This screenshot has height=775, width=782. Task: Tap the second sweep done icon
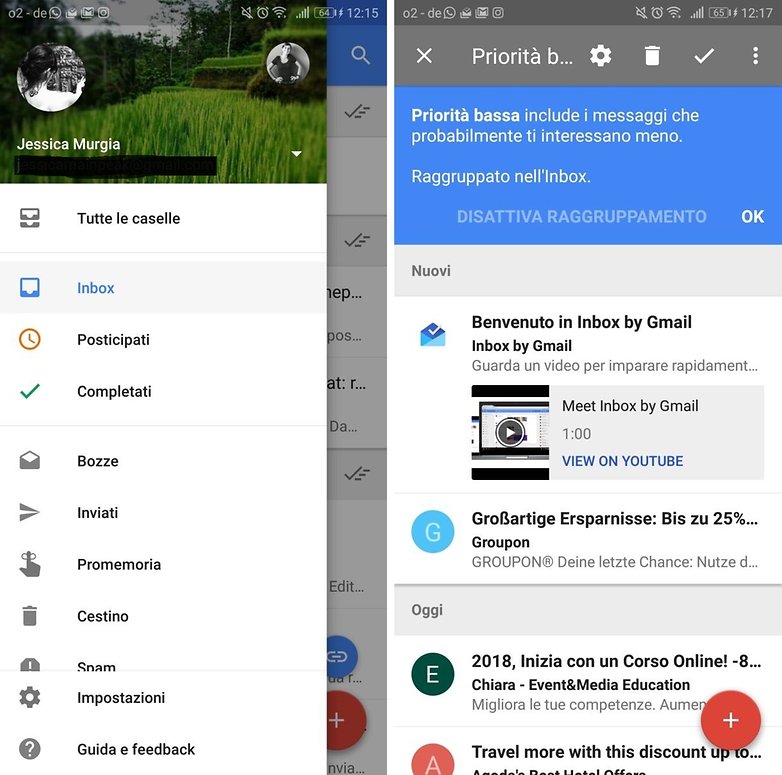click(x=357, y=241)
